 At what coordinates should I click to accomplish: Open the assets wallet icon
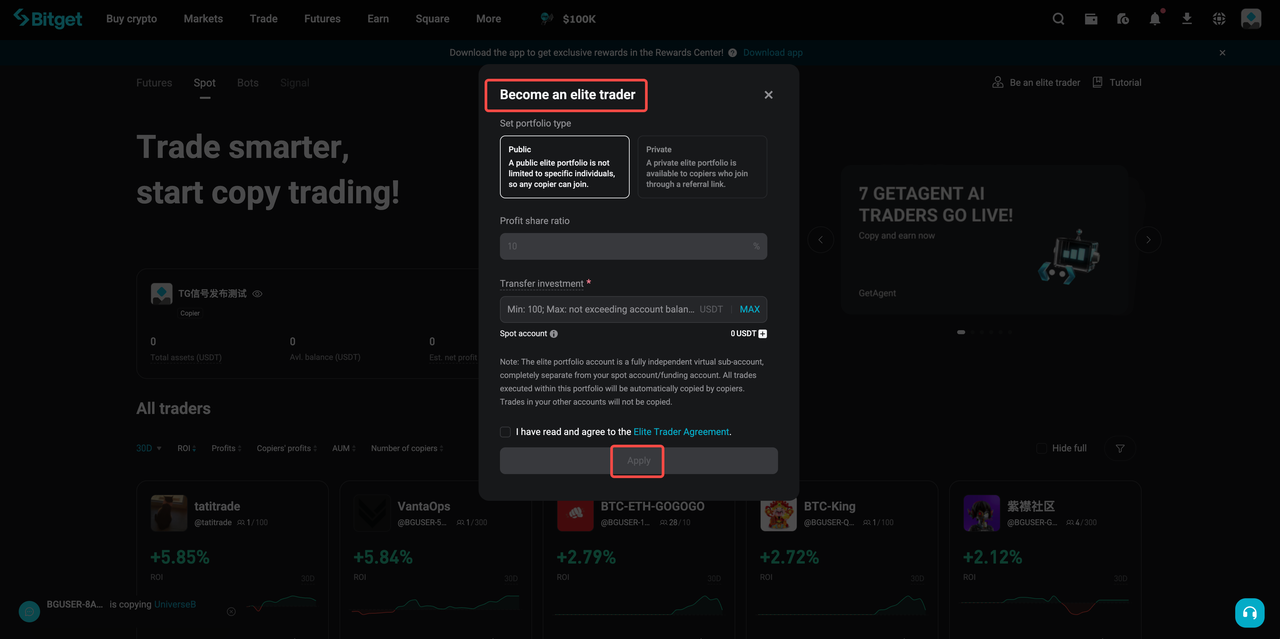click(1090, 18)
